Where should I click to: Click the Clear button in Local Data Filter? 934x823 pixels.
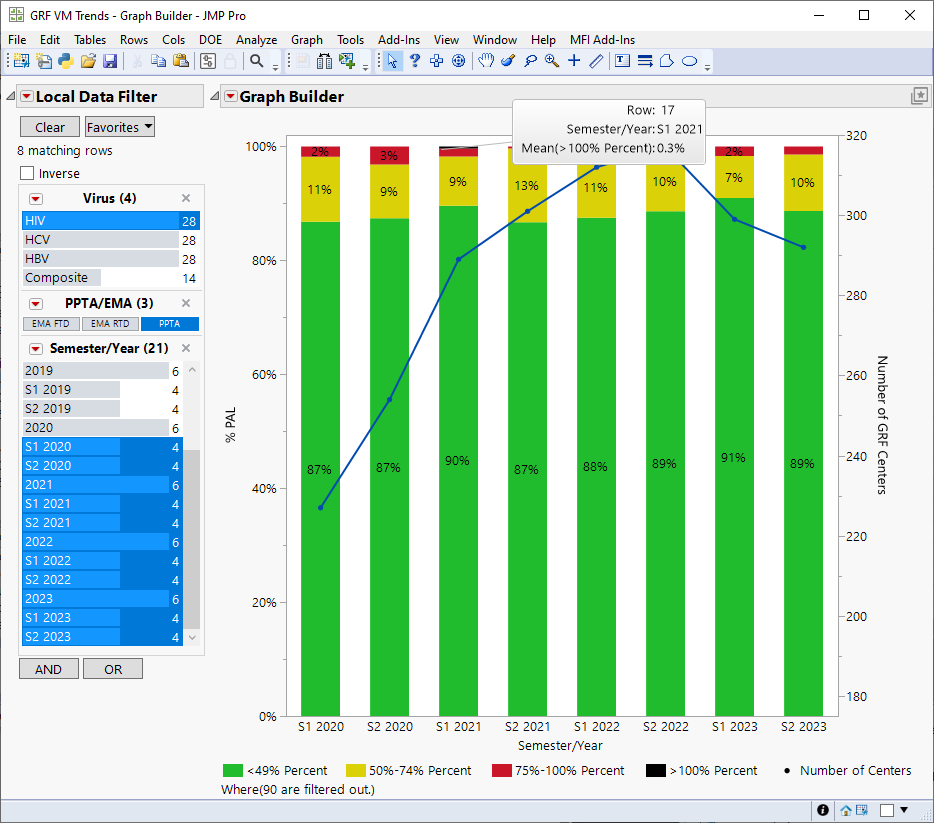coord(49,127)
